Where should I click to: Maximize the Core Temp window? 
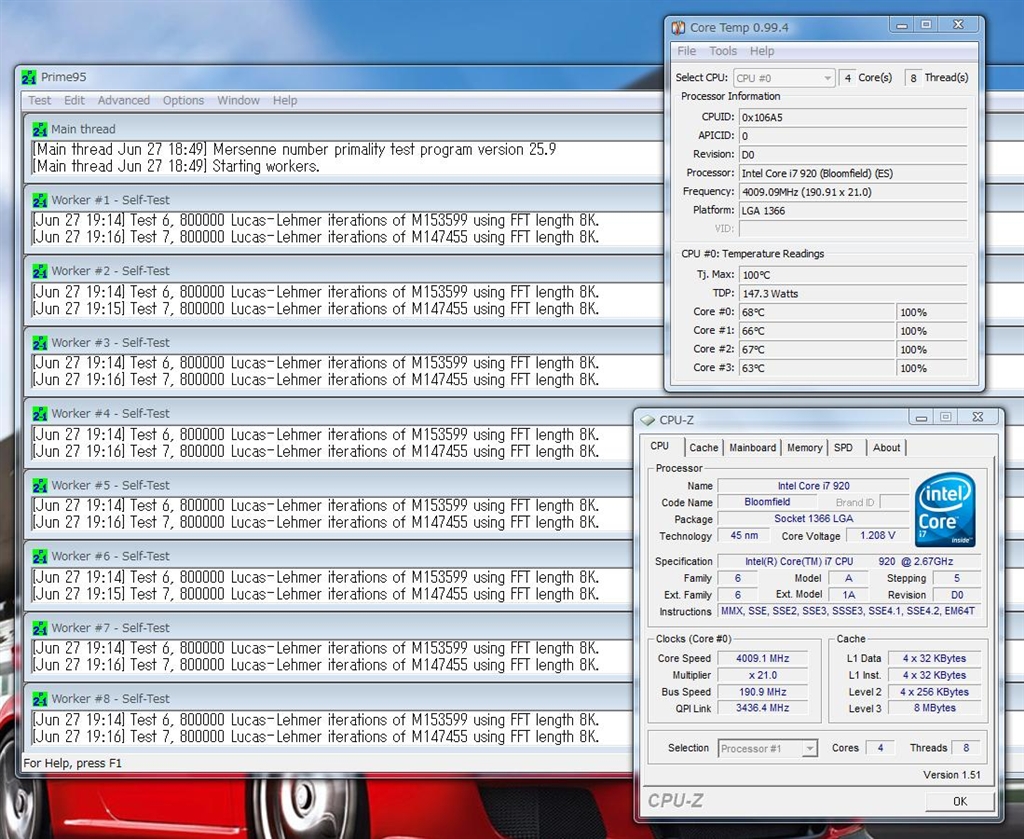click(926, 25)
